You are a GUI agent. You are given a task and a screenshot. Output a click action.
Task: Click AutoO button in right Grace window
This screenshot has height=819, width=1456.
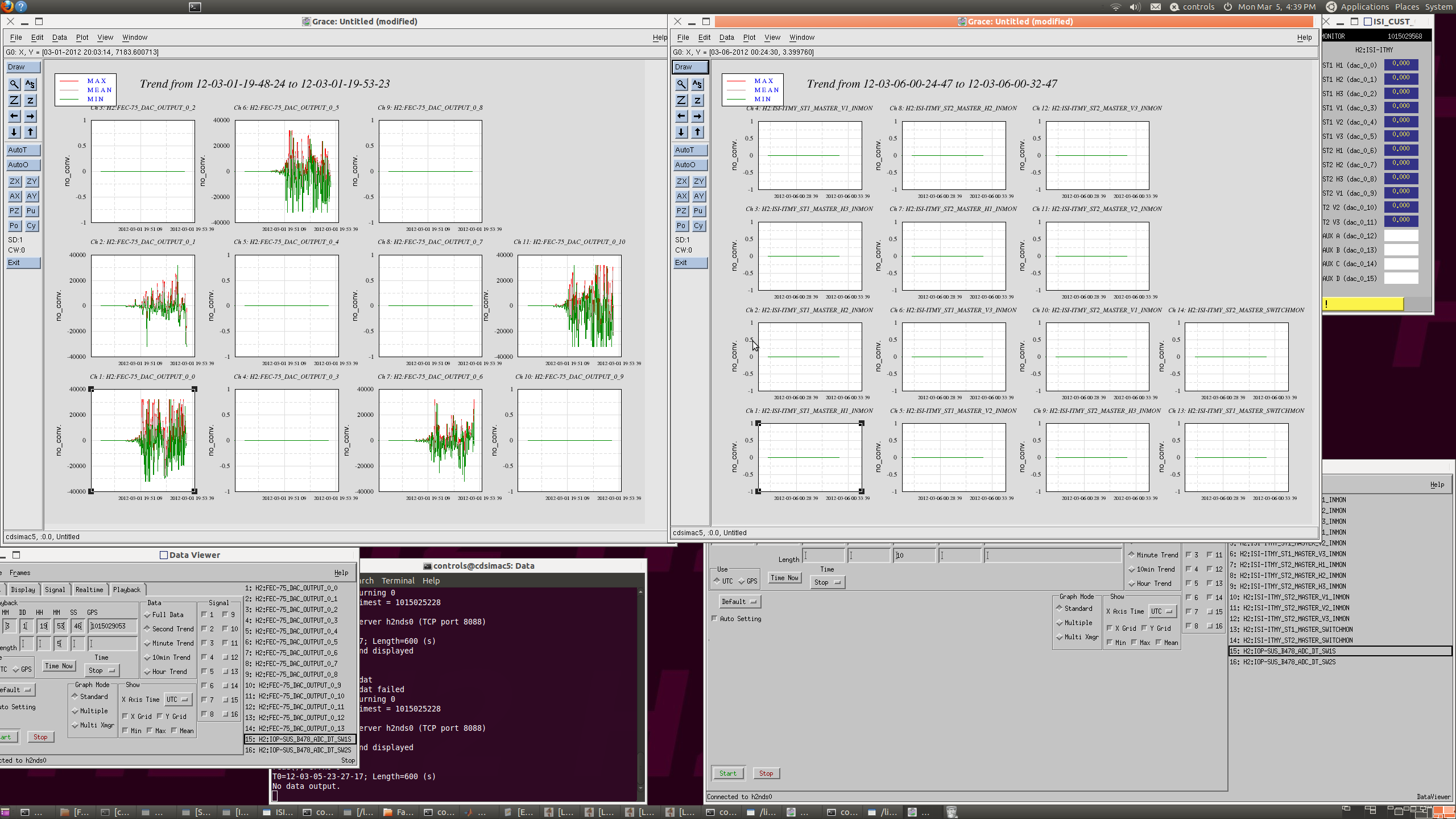point(690,165)
